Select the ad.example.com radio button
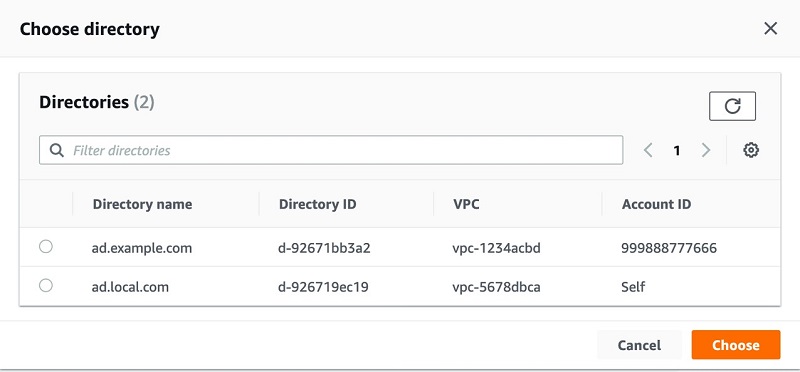This screenshot has height=372, width=800. [x=46, y=247]
